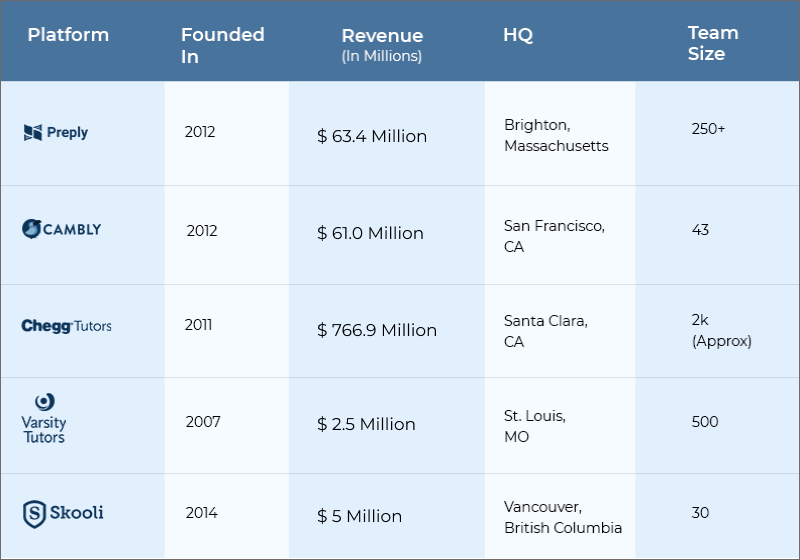800x560 pixels.
Task: Click the San Francisco, CA location
Action: tap(554, 237)
